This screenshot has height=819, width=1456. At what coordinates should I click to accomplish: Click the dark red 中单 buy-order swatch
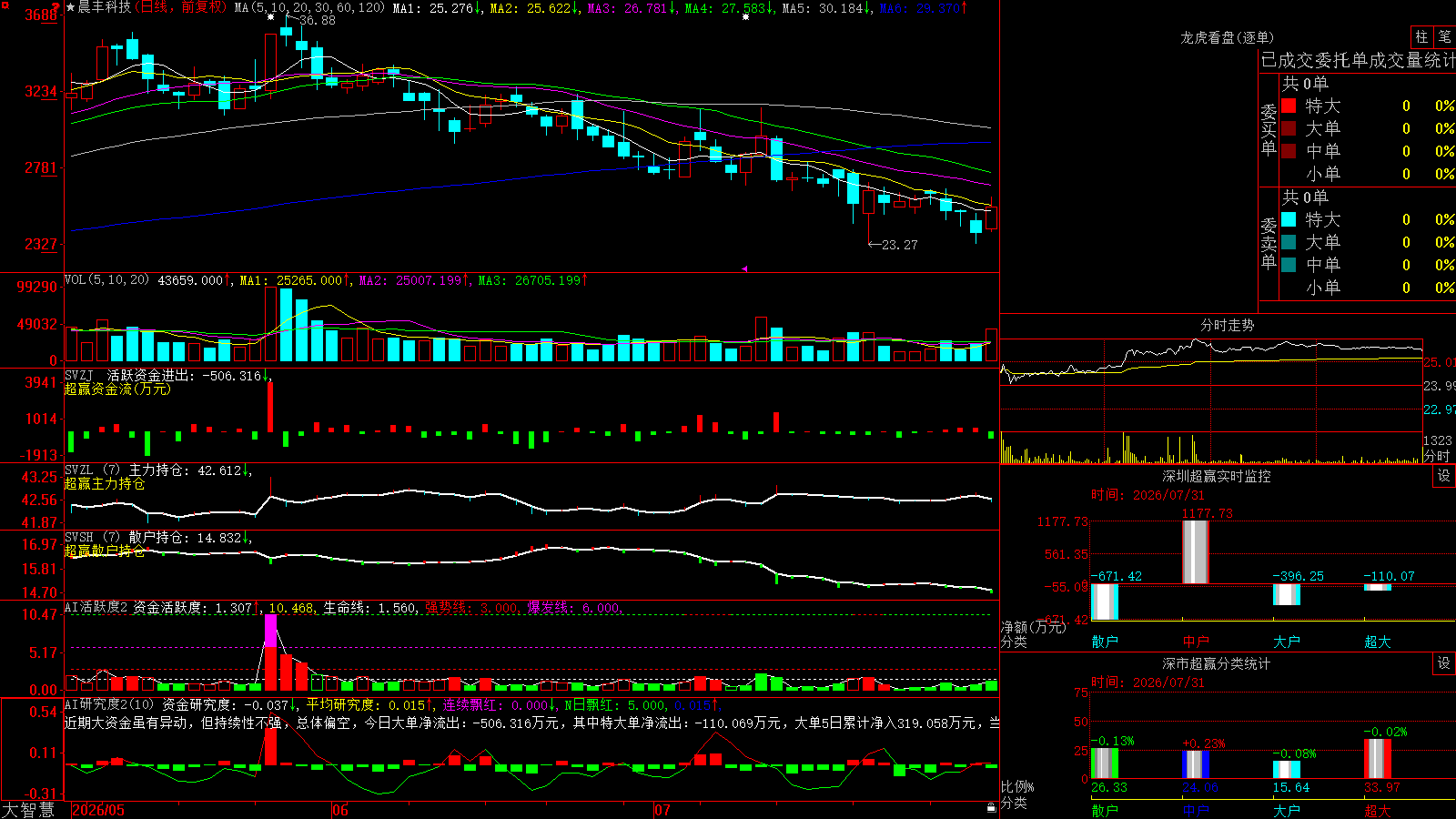pos(1289,151)
